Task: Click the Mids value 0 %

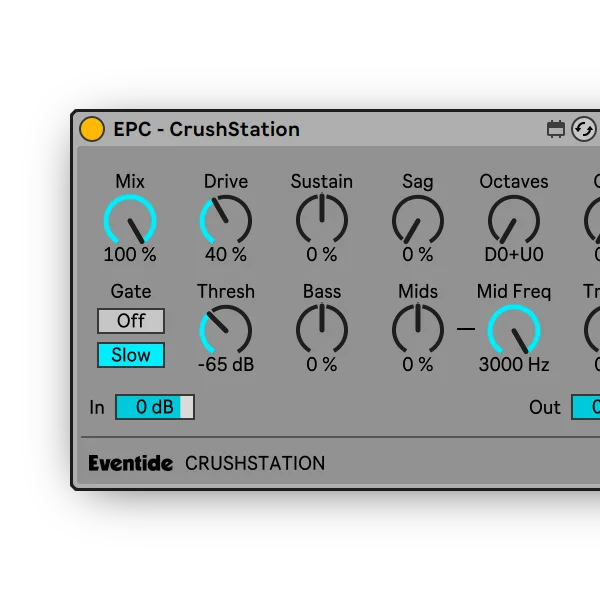Action: (x=418, y=364)
